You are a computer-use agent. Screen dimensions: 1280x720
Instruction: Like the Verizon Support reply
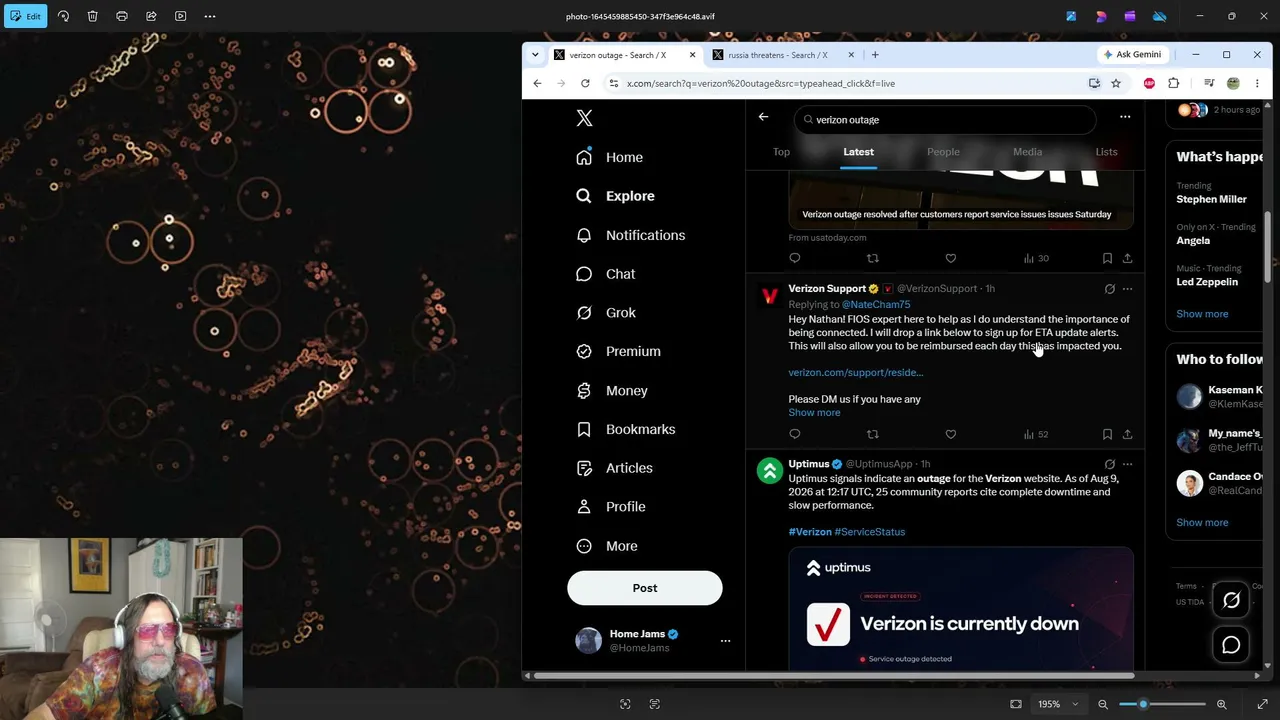click(950, 434)
